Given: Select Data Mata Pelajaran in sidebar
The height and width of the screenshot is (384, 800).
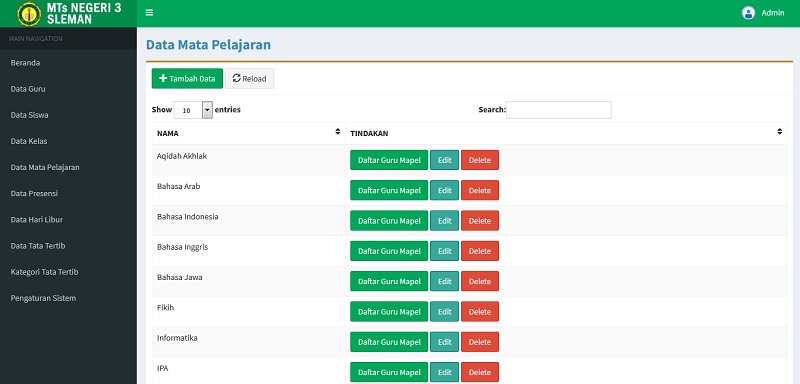Looking at the screenshot, I should (45, 167).
